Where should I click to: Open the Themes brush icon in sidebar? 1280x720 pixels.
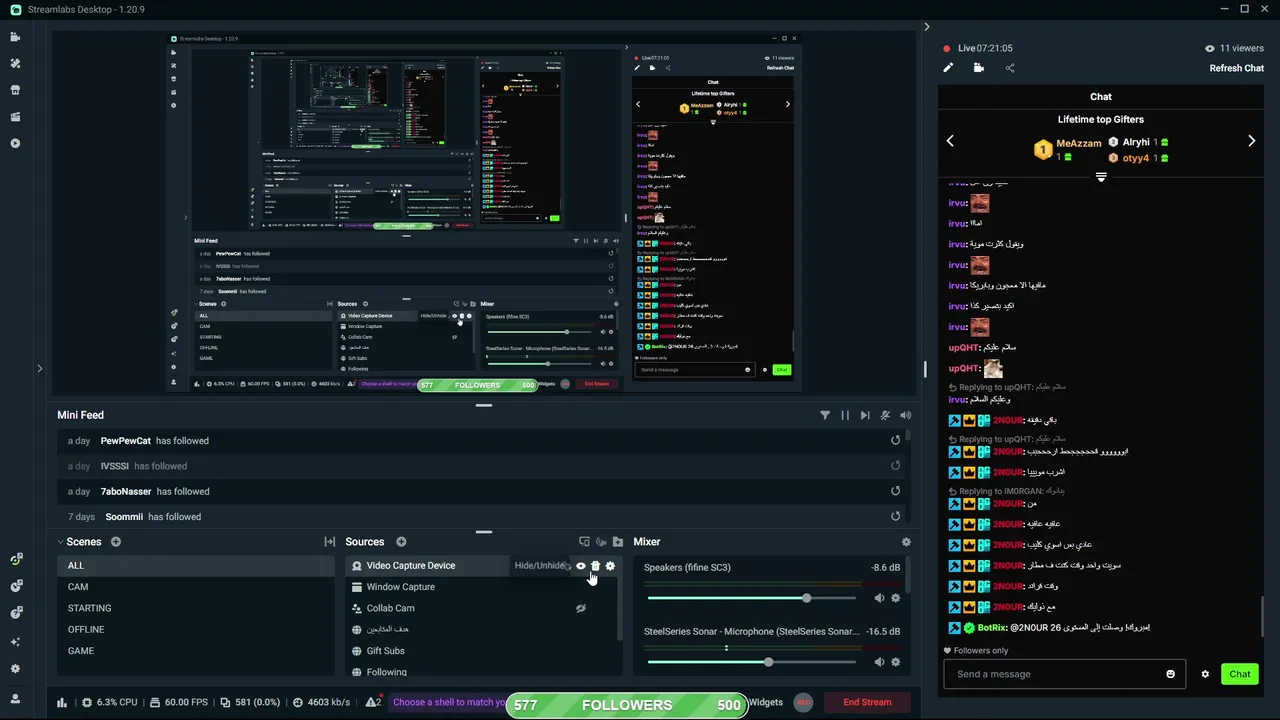15,63
